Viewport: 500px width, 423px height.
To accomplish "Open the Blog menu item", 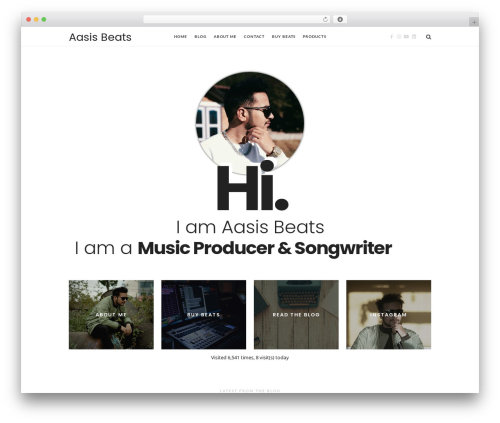I will pyautogui.click(x=200, y=37).
